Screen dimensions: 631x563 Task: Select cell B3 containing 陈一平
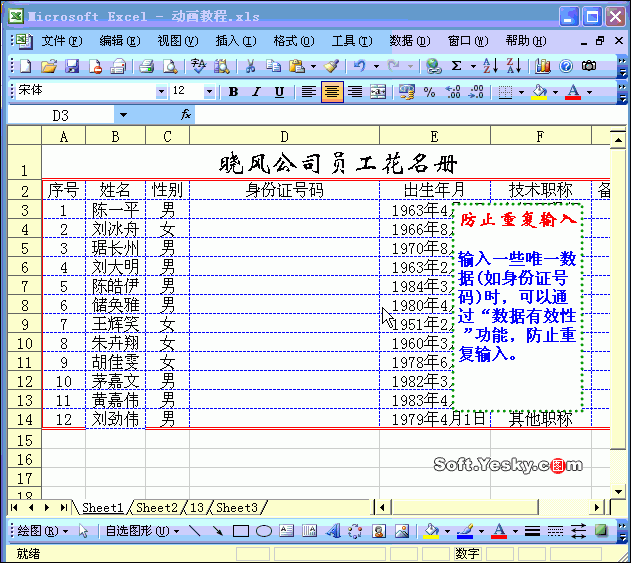(115, 210)
